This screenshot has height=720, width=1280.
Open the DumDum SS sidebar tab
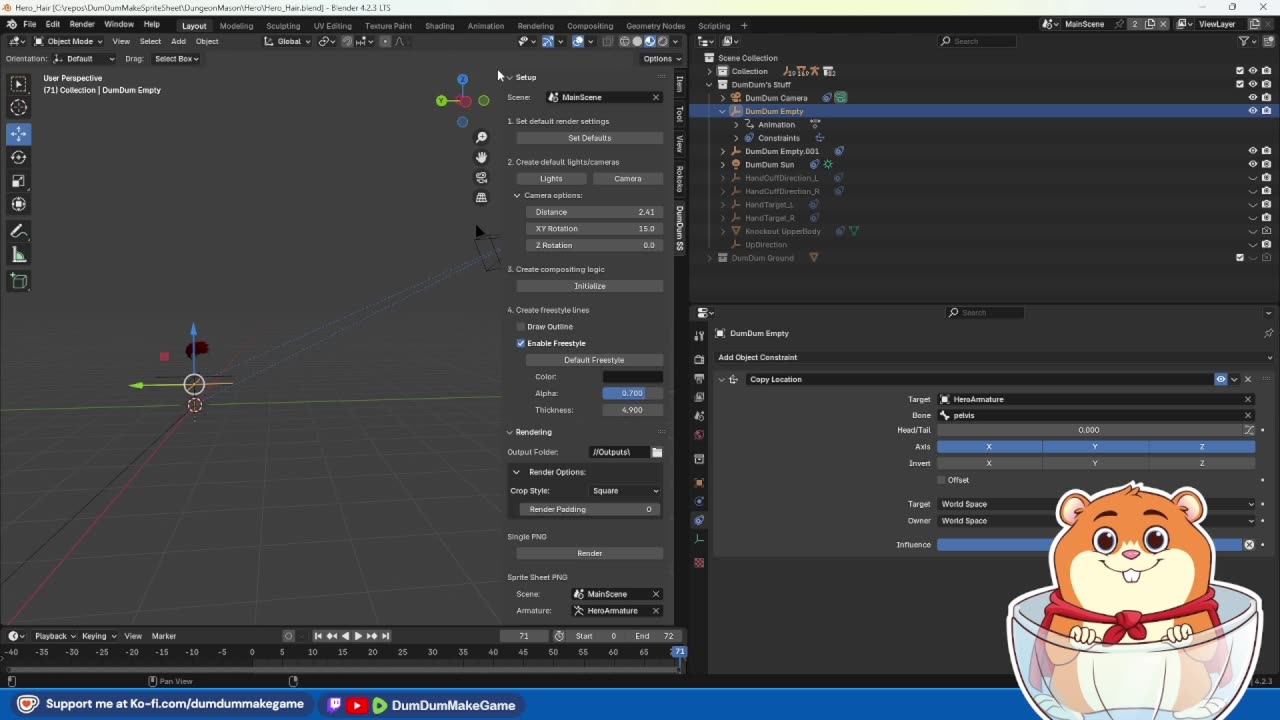click(680, 228)
